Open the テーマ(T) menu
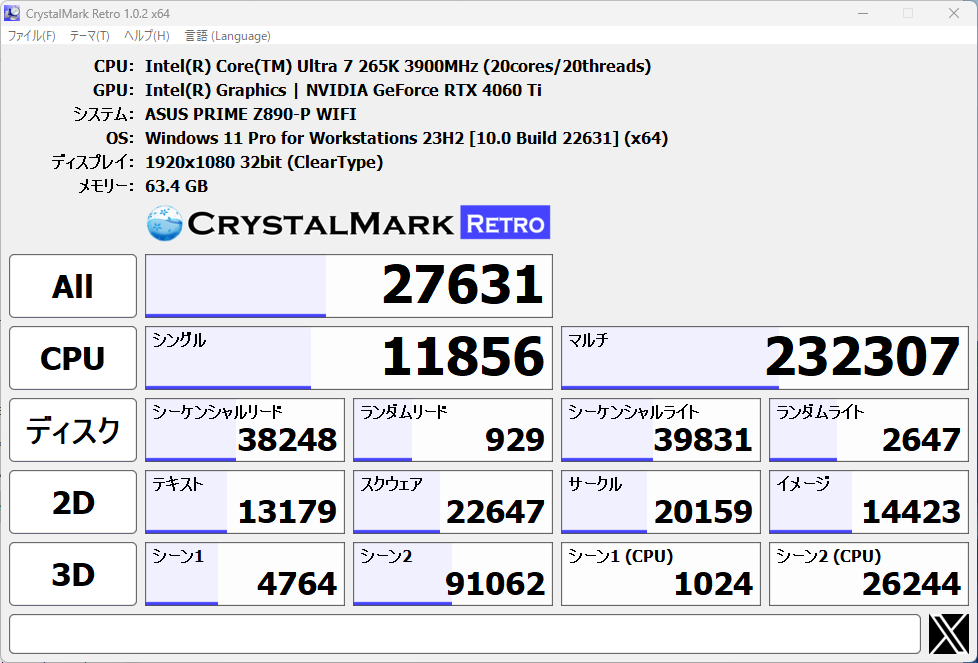The height and width of the screenshot is (663, 978). tap(89, 36)
